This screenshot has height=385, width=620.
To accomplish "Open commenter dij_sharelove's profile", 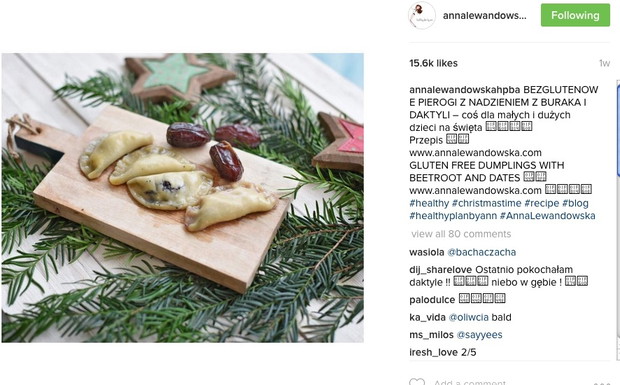I will click(440, 270).
